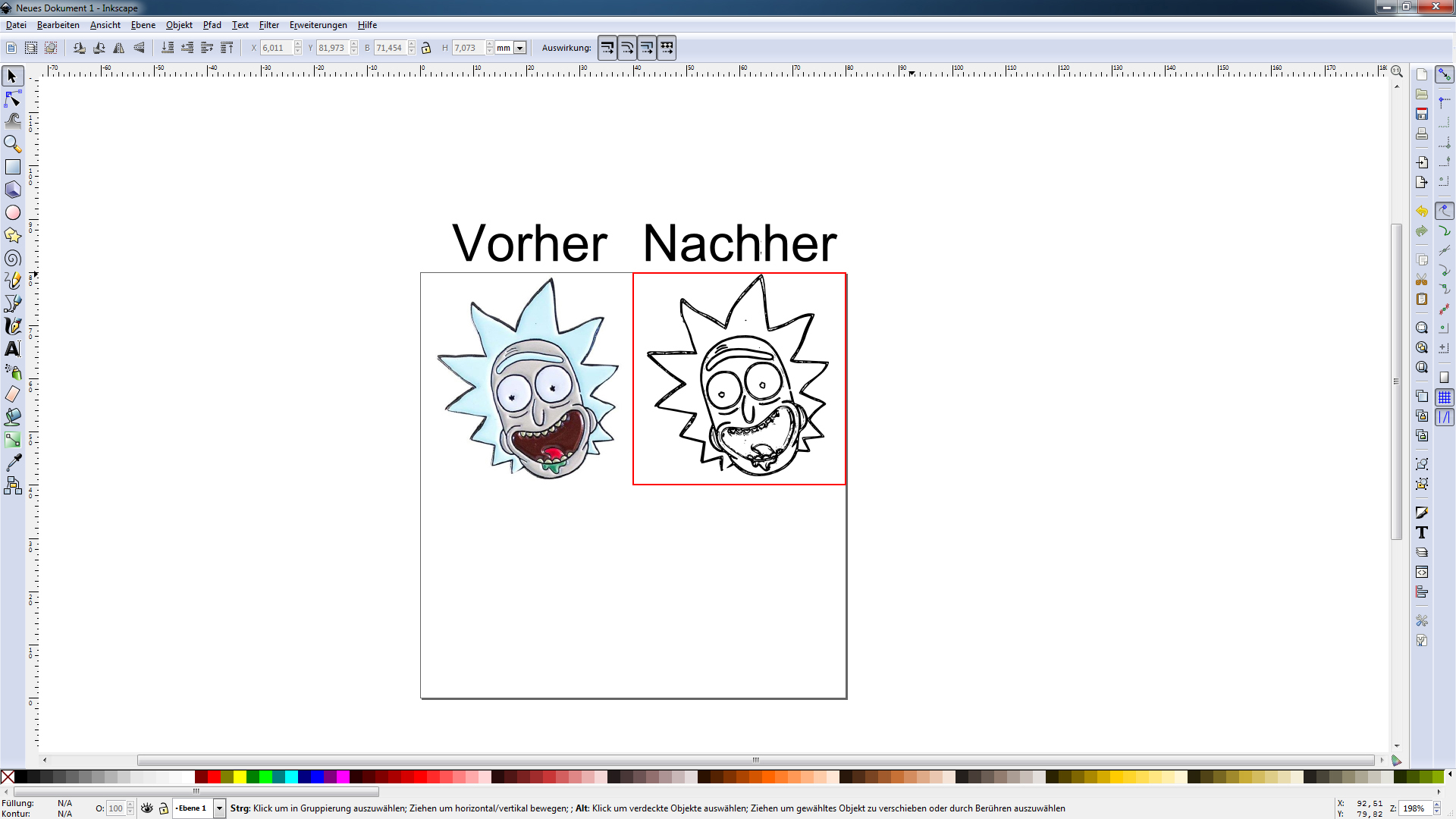Toggle move patterns with objects
Viewport: 1456px width, 819px height.
tap(667, 48)
